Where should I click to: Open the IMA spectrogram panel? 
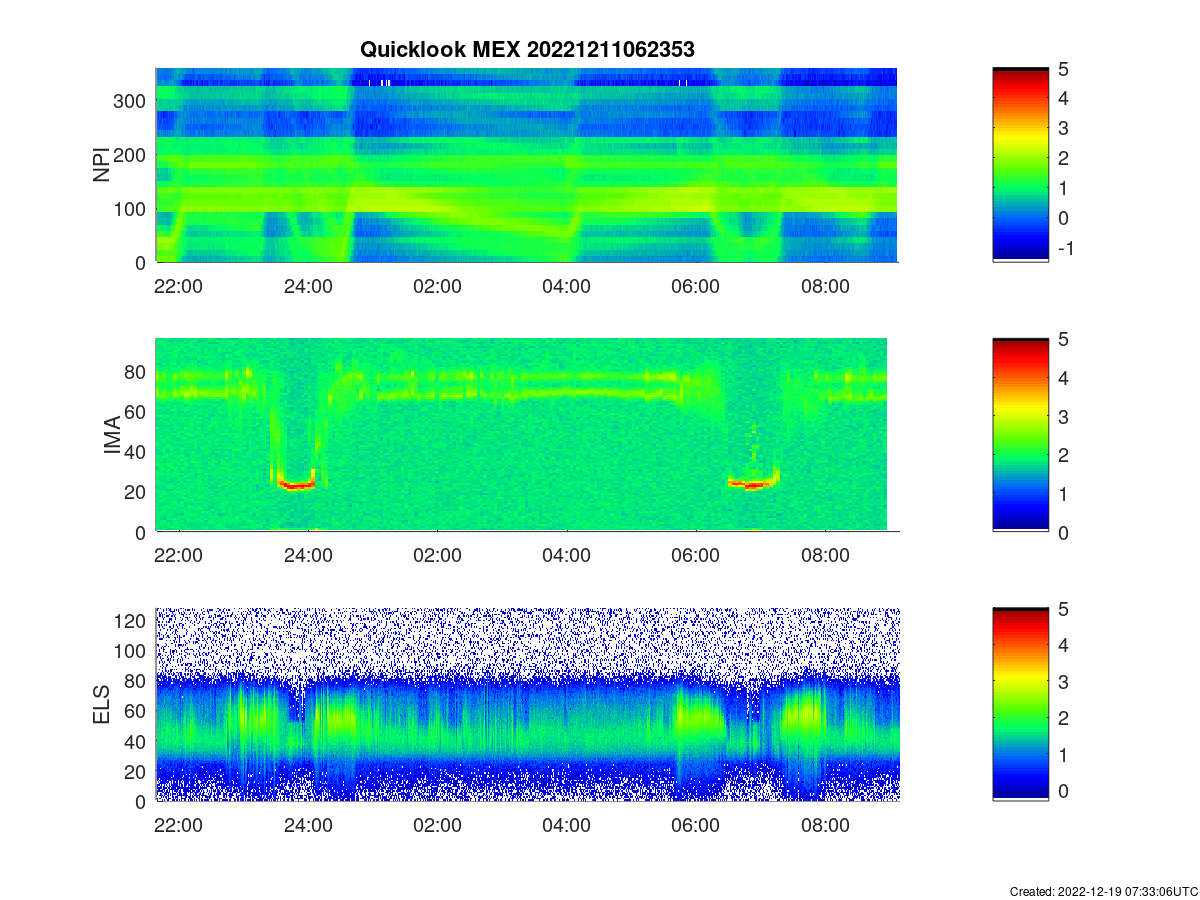pos(521,434)
